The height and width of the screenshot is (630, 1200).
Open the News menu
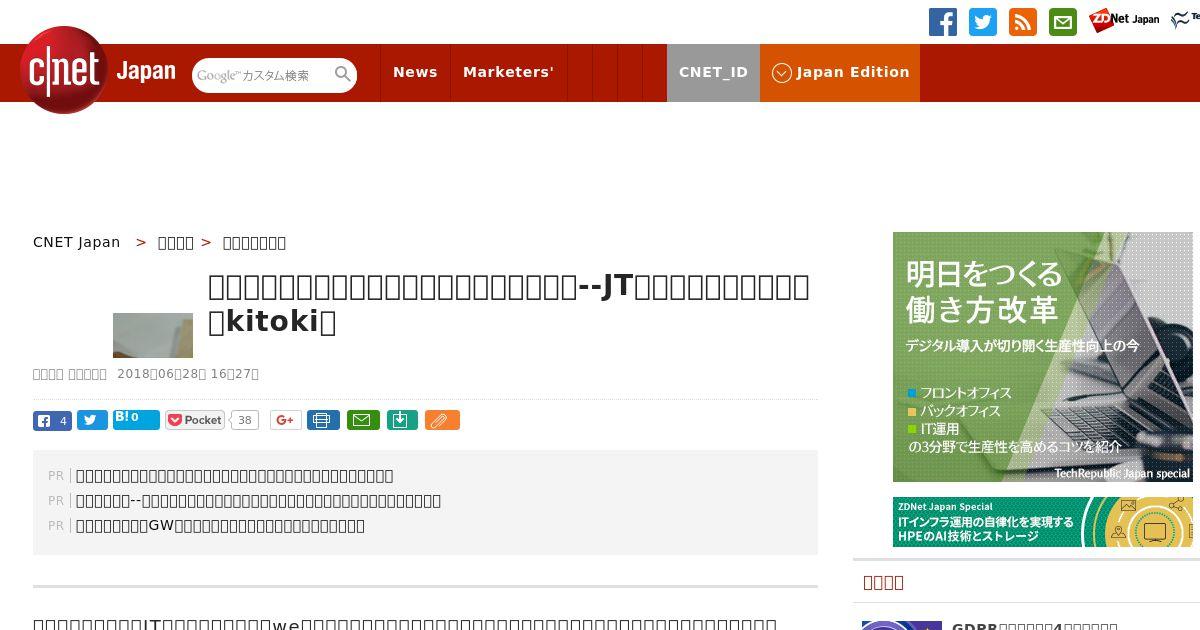[x=415, y=72]
